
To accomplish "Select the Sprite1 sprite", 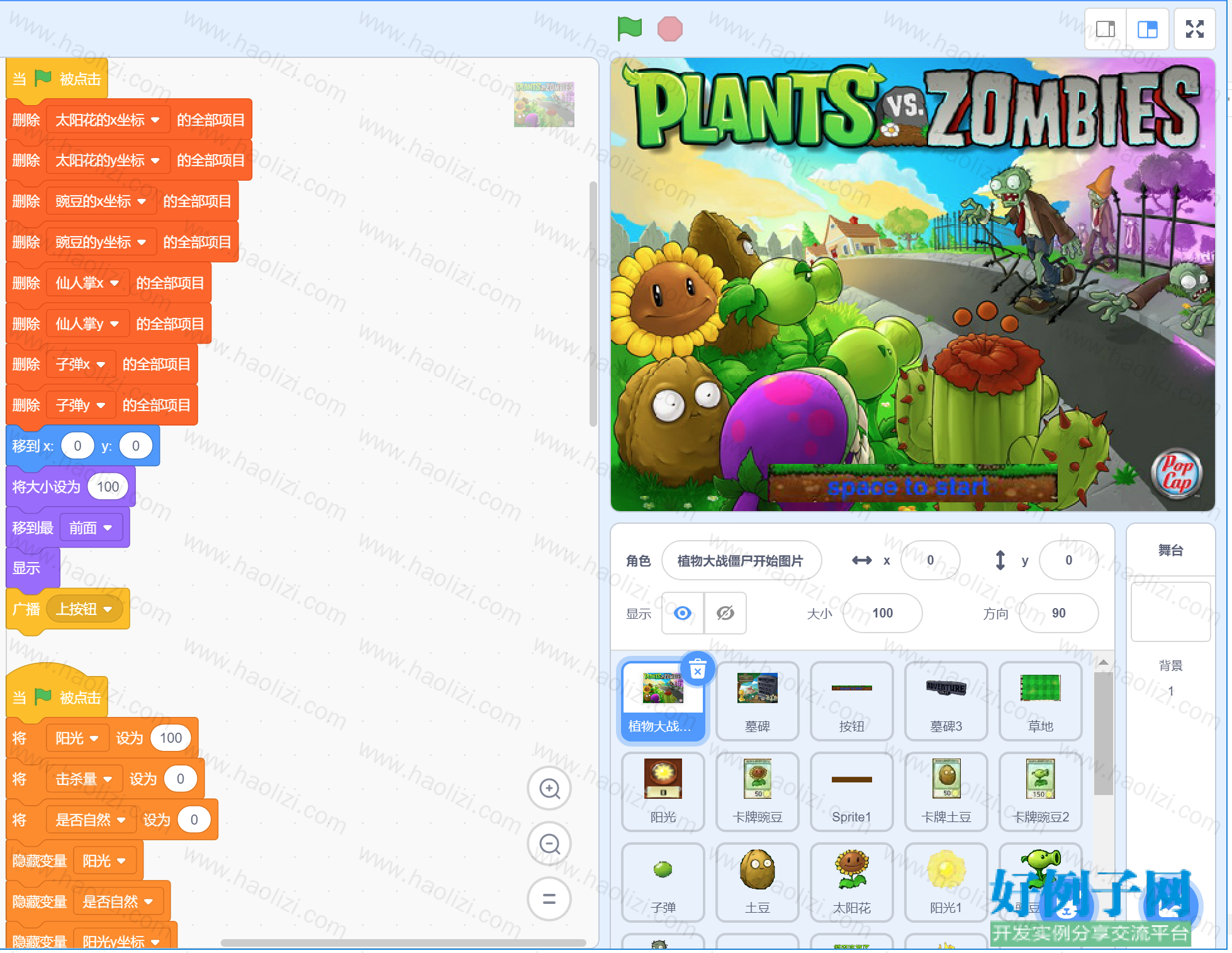I will tap(852, 792).
